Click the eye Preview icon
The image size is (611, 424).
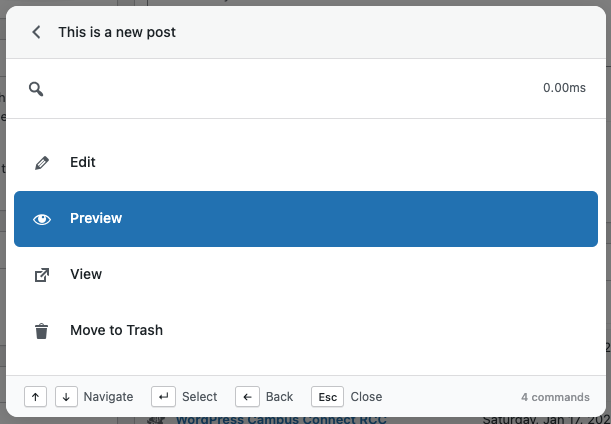[42, 219]
